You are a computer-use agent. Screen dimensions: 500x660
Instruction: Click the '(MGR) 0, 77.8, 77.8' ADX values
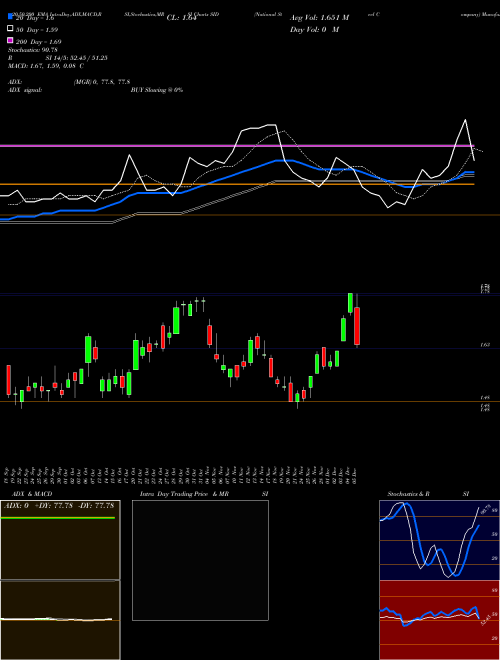tap(102, 82)
